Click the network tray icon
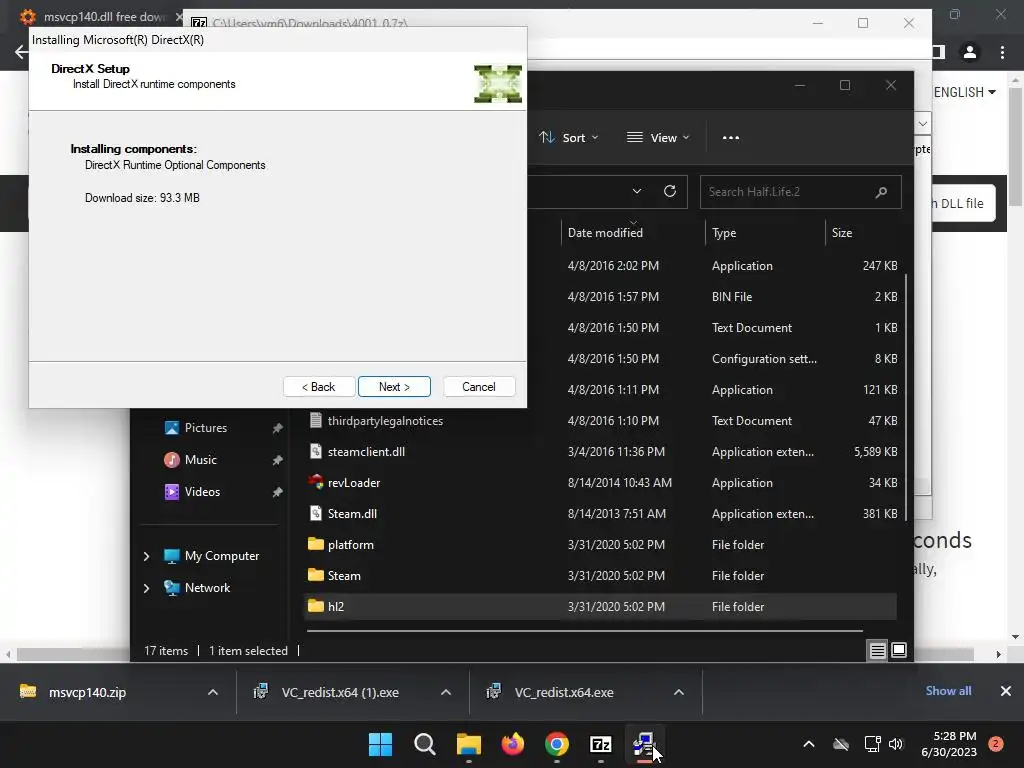 click(x=872, y=744)
